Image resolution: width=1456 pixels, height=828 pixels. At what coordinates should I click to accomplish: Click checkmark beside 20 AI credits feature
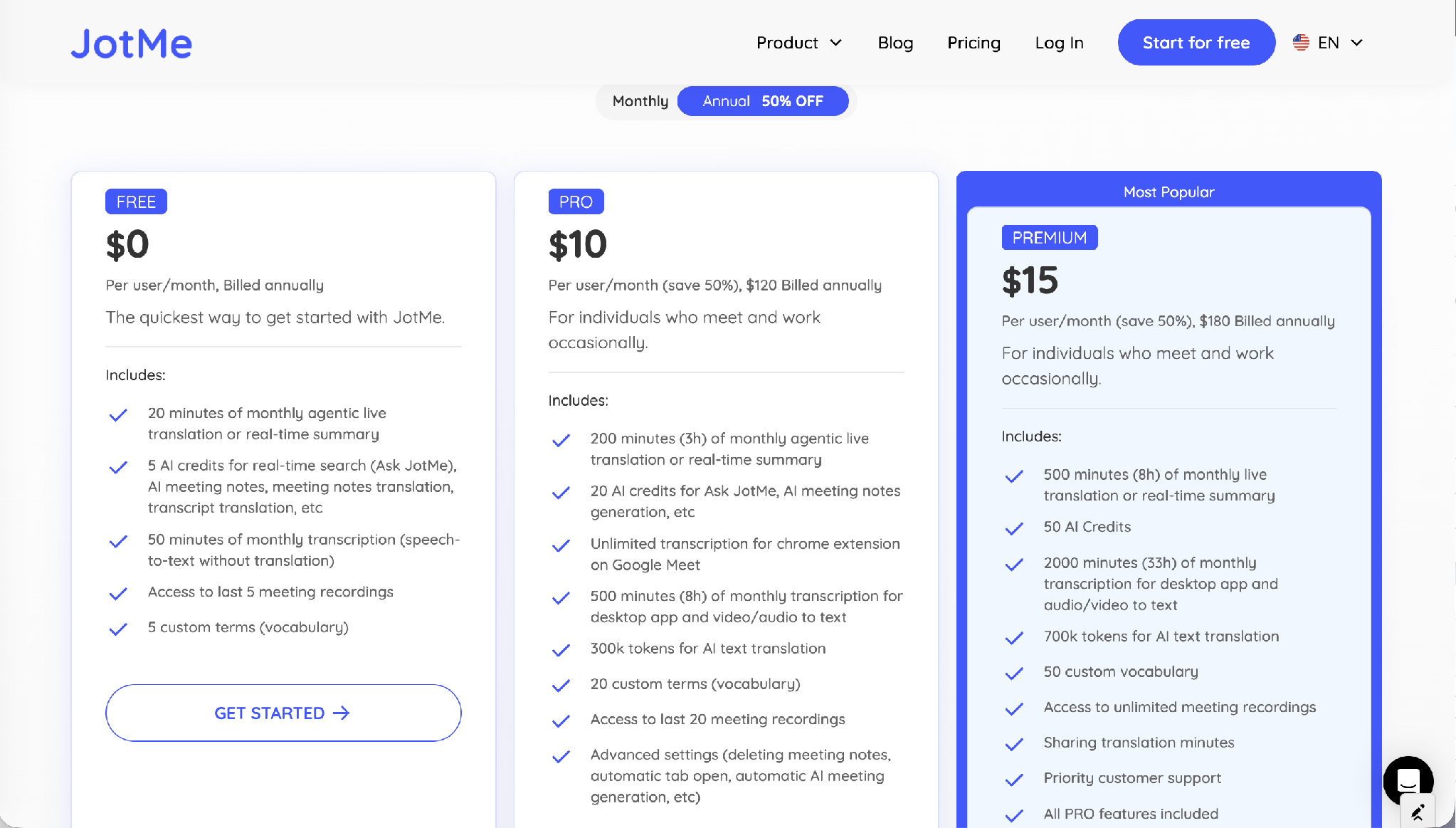coord(561,493)
